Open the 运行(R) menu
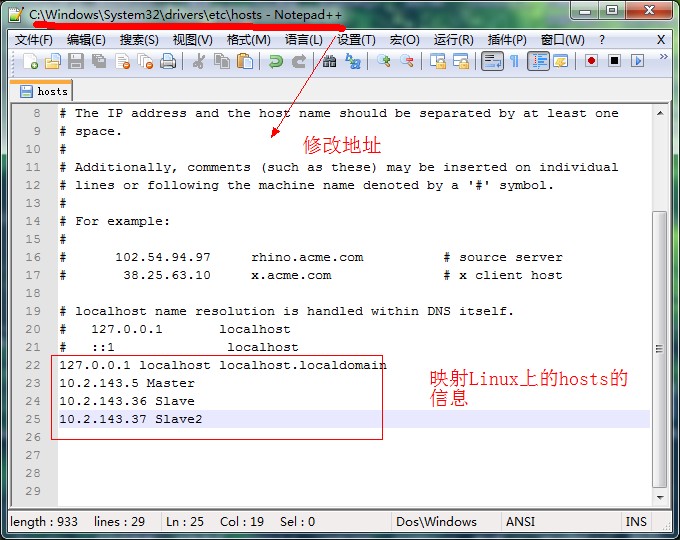Viewport: 680px width, 540px height. (453, 40)
